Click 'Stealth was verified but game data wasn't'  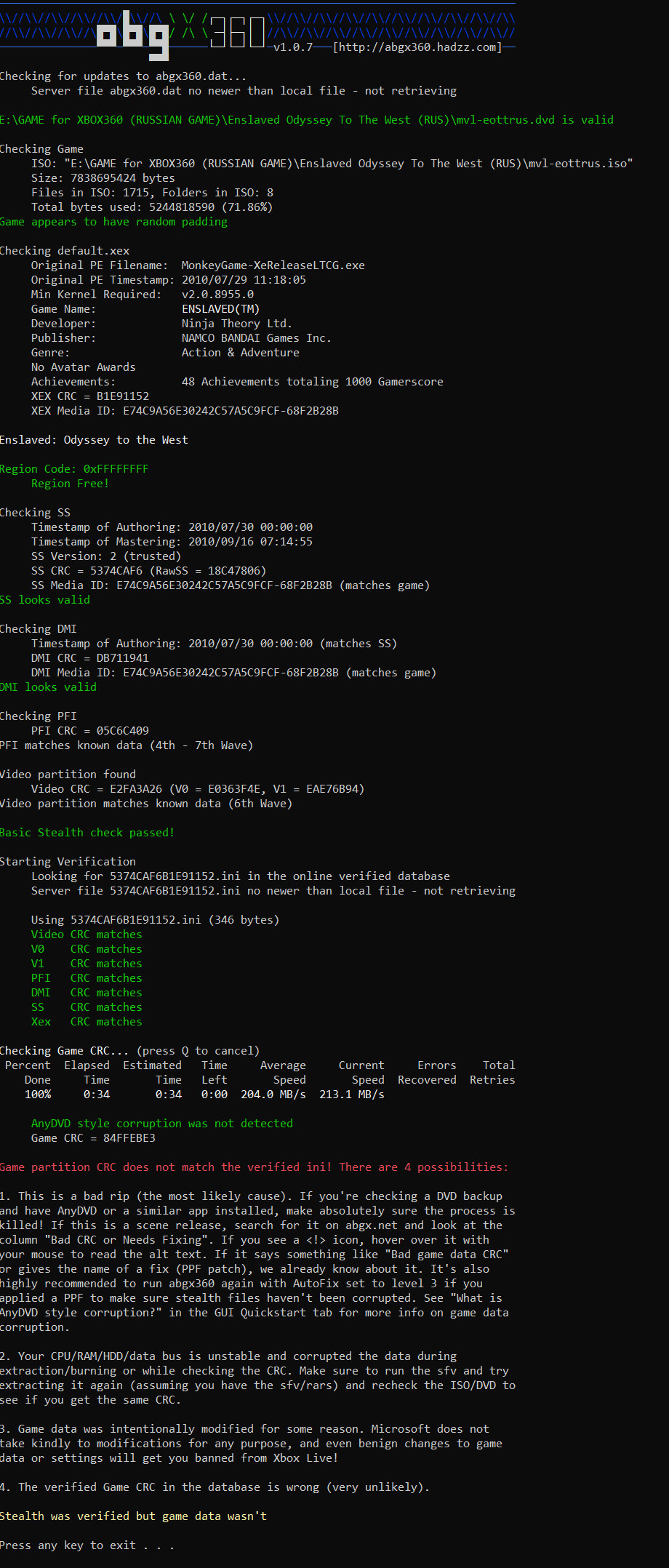click(133, 1516)
